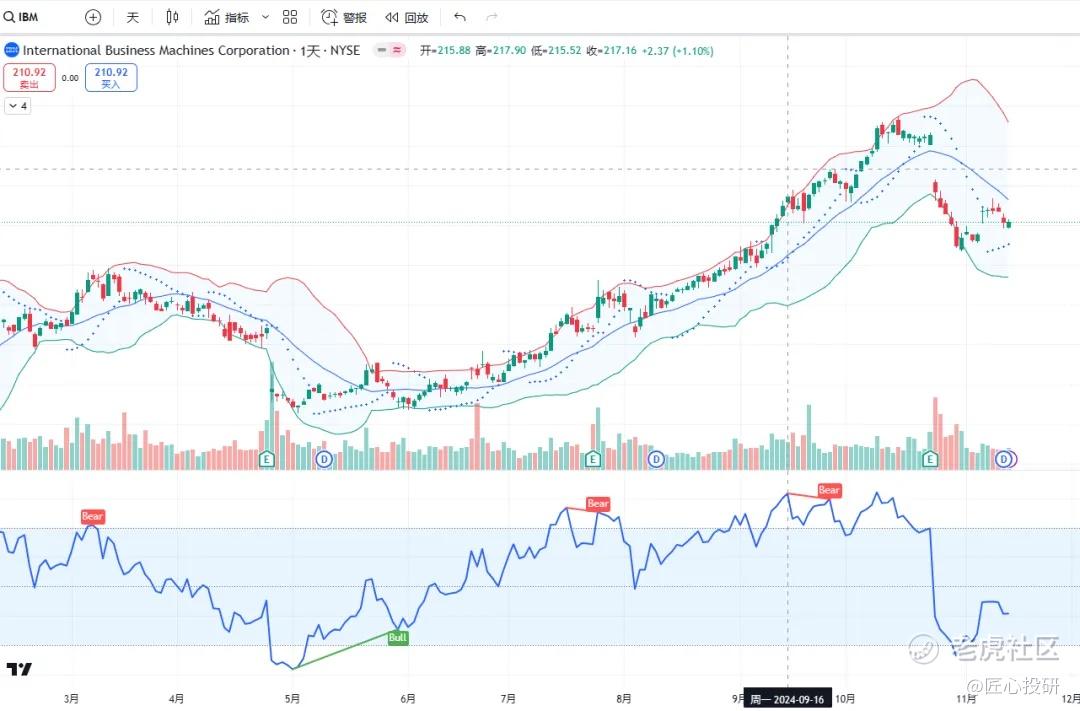Viewport: 1080px width, 711px height.
Task: Click the high value 高=217.90
Action: click(x=501, y=50)
